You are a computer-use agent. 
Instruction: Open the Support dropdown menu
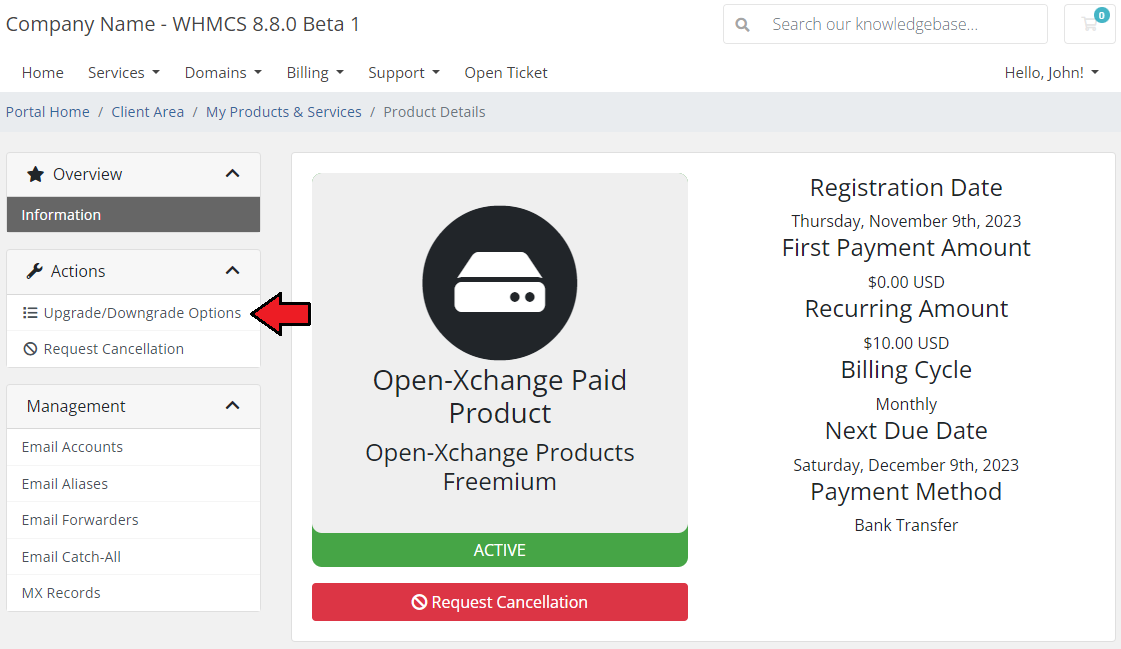404,73
